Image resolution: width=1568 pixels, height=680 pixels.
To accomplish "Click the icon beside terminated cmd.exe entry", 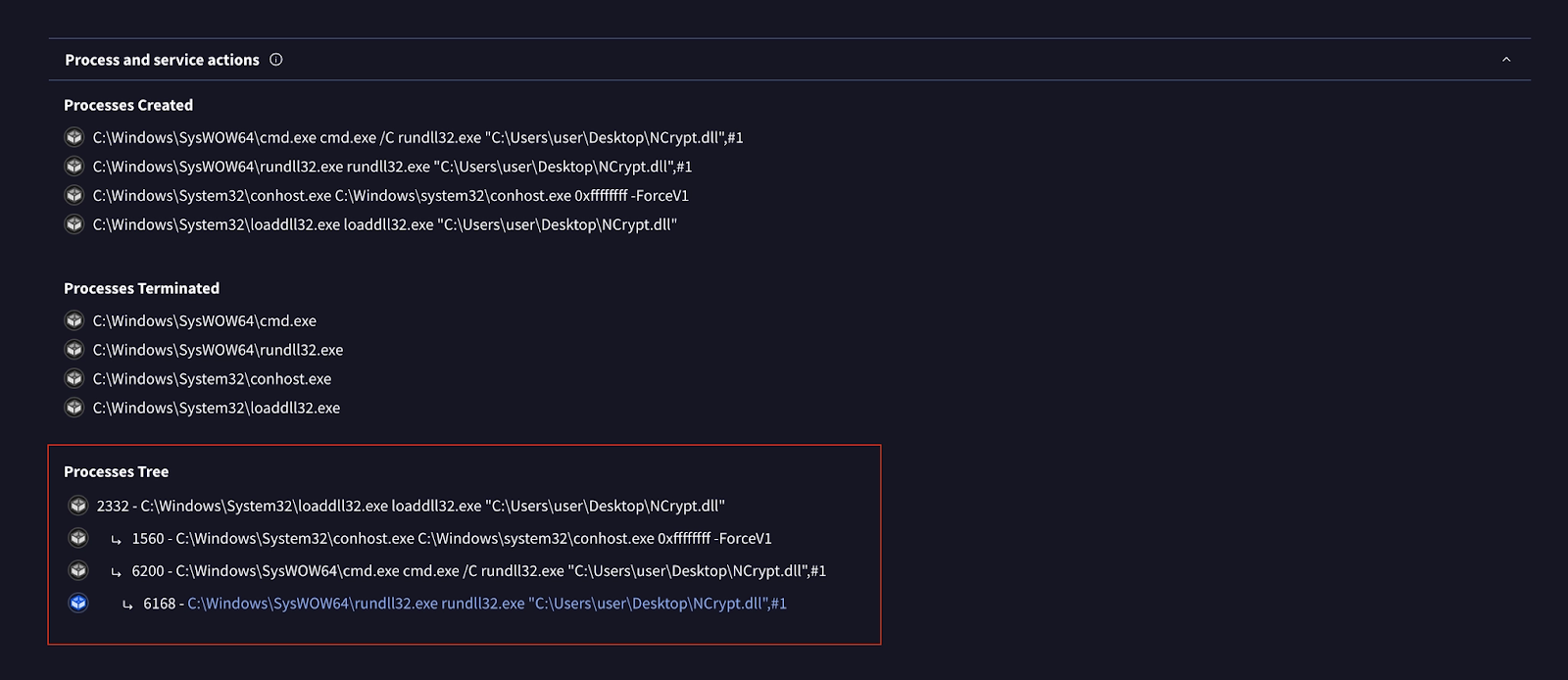I will [74, 320].
